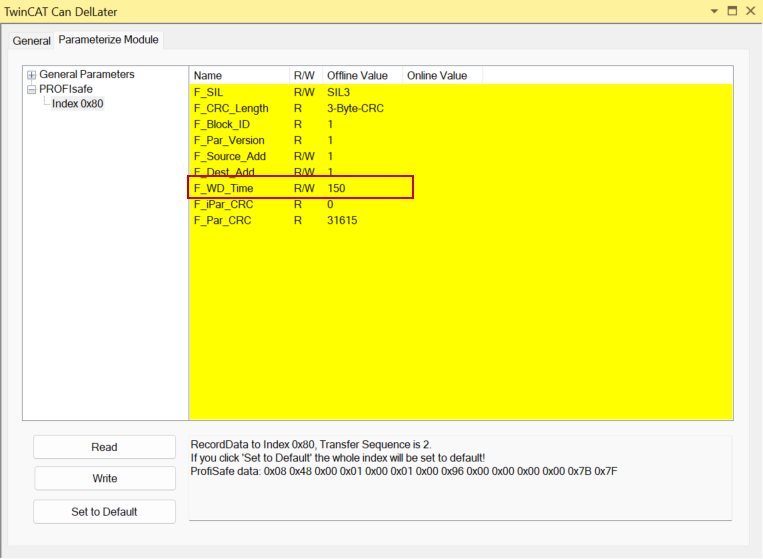Click the R cell of F_Par_CRC
This screenshot has width=763, height=559.
[x=298, y=220]
